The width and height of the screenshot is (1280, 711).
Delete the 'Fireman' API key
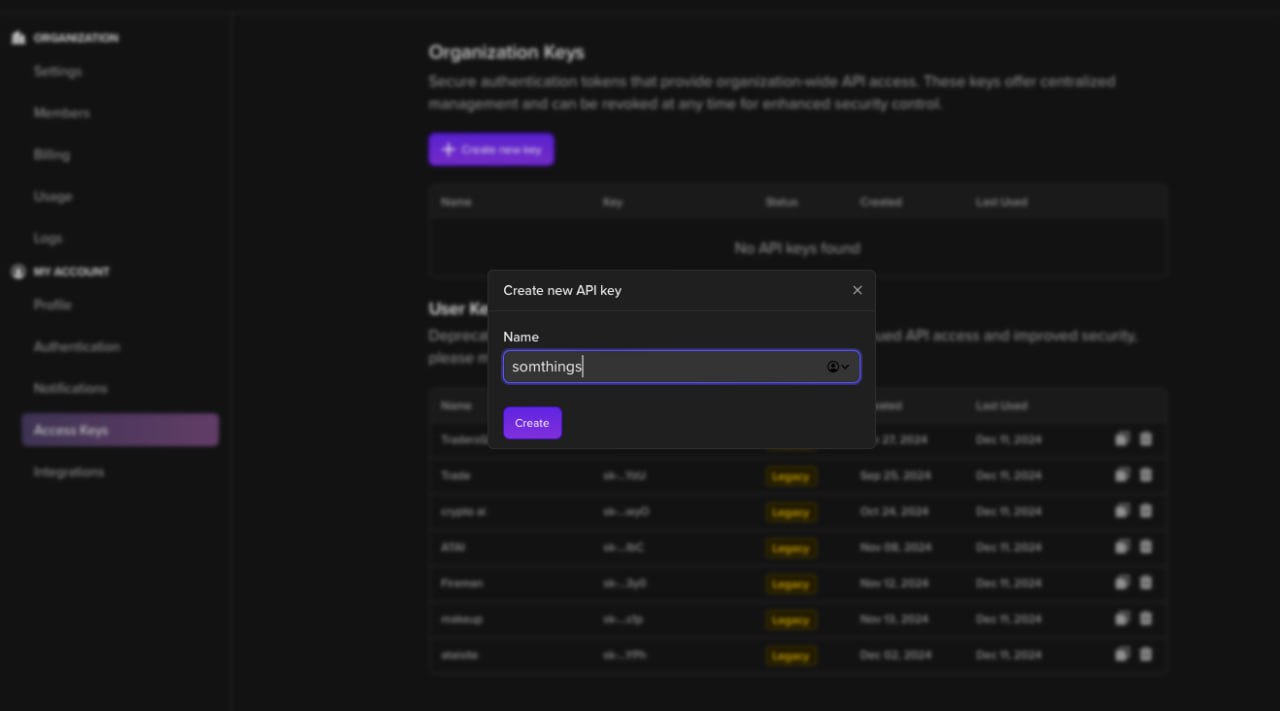tap(1146, 582)
